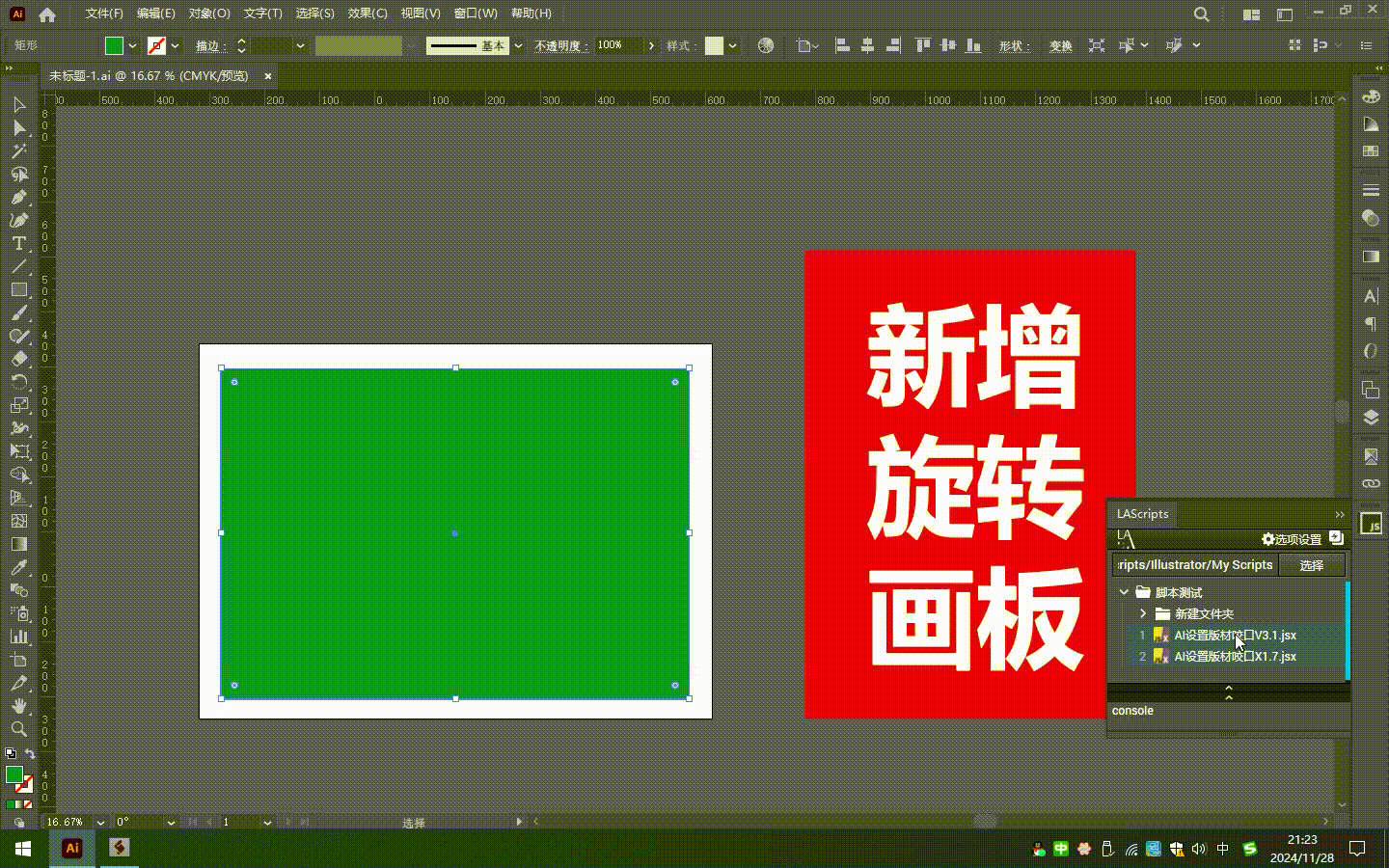Select the Type tool
This screenshot has height=868, width=1389.
tap(18, 244)
